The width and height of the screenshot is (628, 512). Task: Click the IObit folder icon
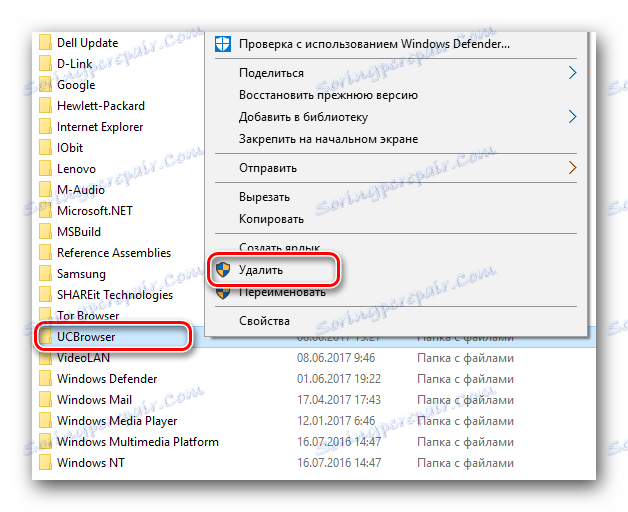(45, 147)
